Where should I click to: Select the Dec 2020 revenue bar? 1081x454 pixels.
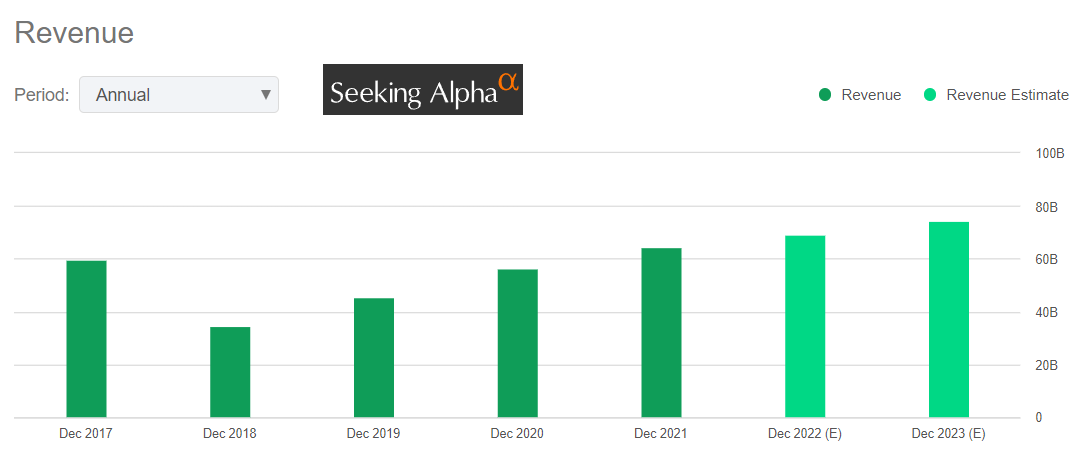pos(517,343)
